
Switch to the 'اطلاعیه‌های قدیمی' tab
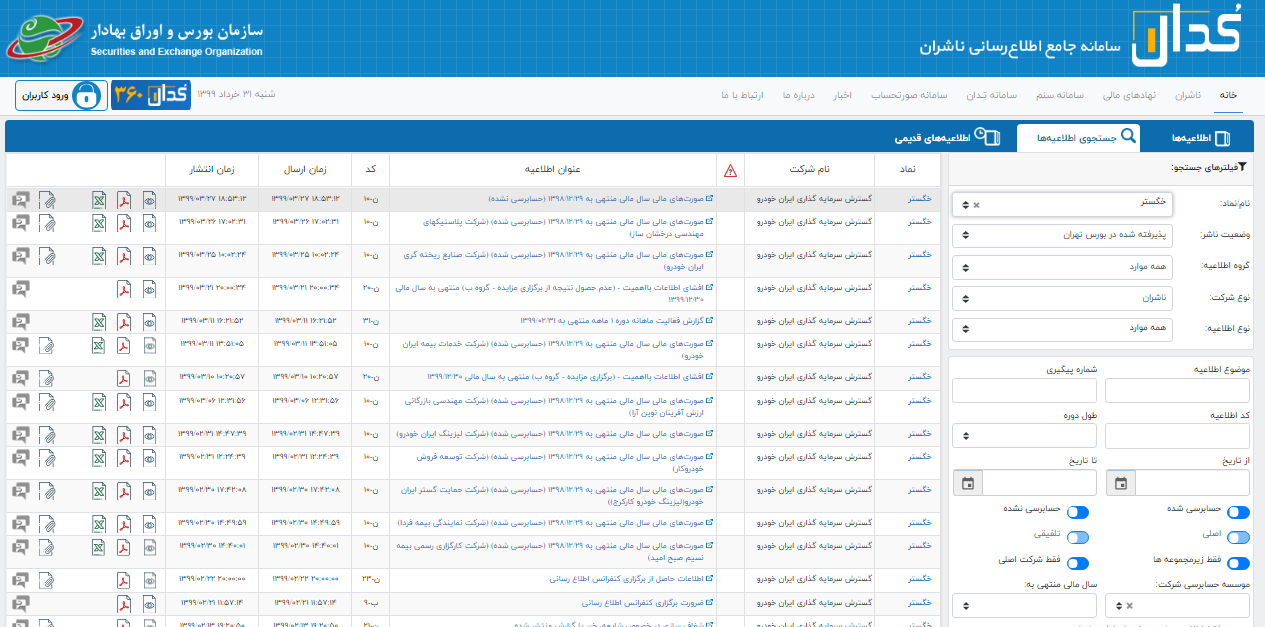pos(945,137)
